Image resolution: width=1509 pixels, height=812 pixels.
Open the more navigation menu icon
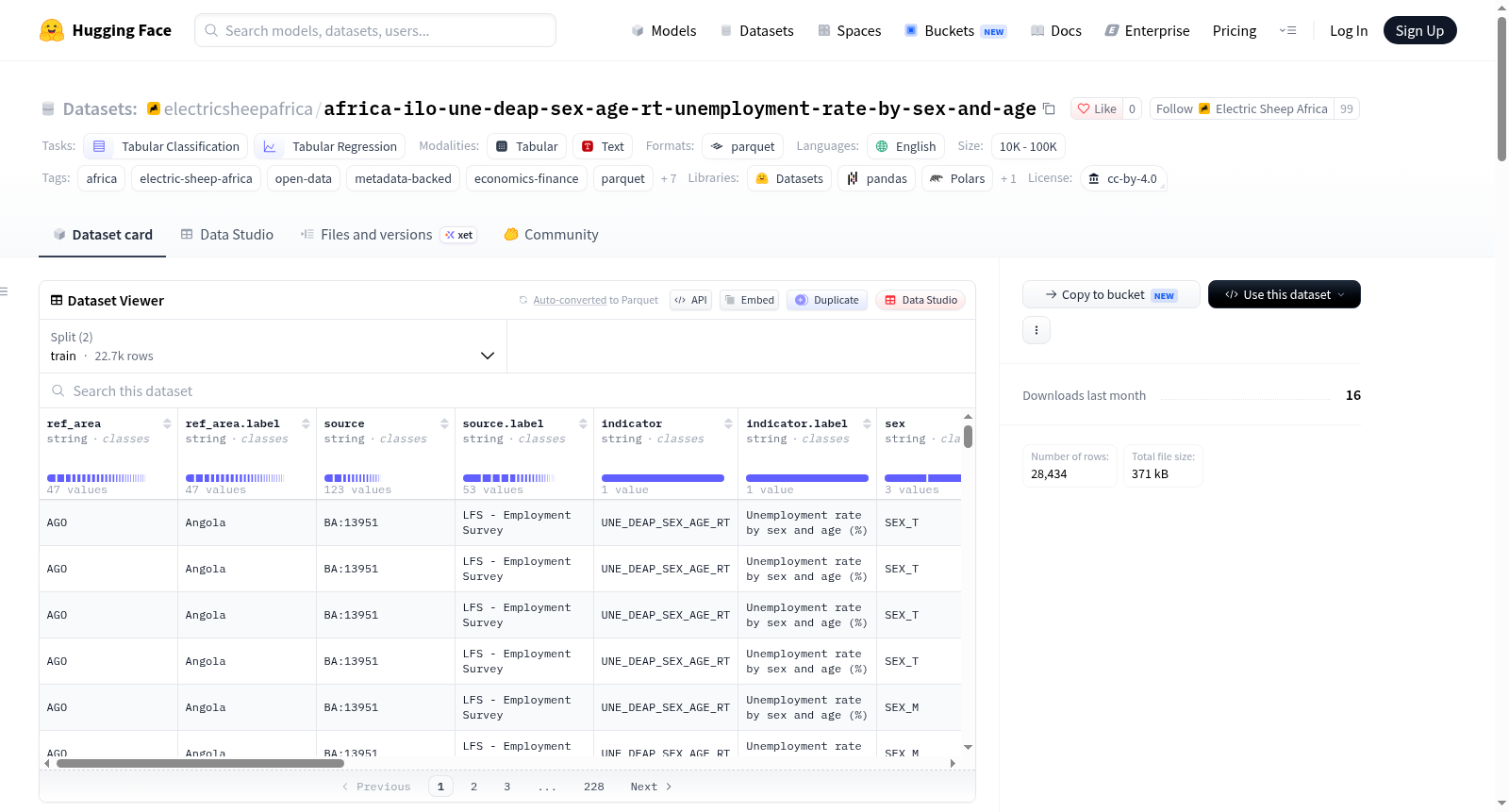click(1287, 30)
